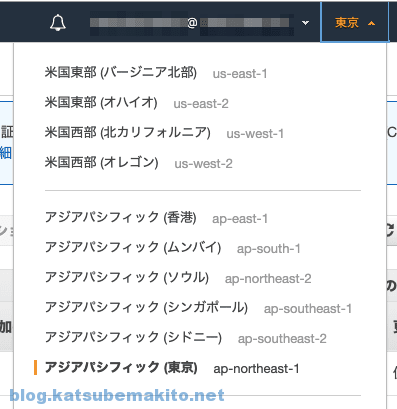This screenshot has height=409, width=397.
Task: Click the refresh icon behind the region menu
Action: pos(391,230)
